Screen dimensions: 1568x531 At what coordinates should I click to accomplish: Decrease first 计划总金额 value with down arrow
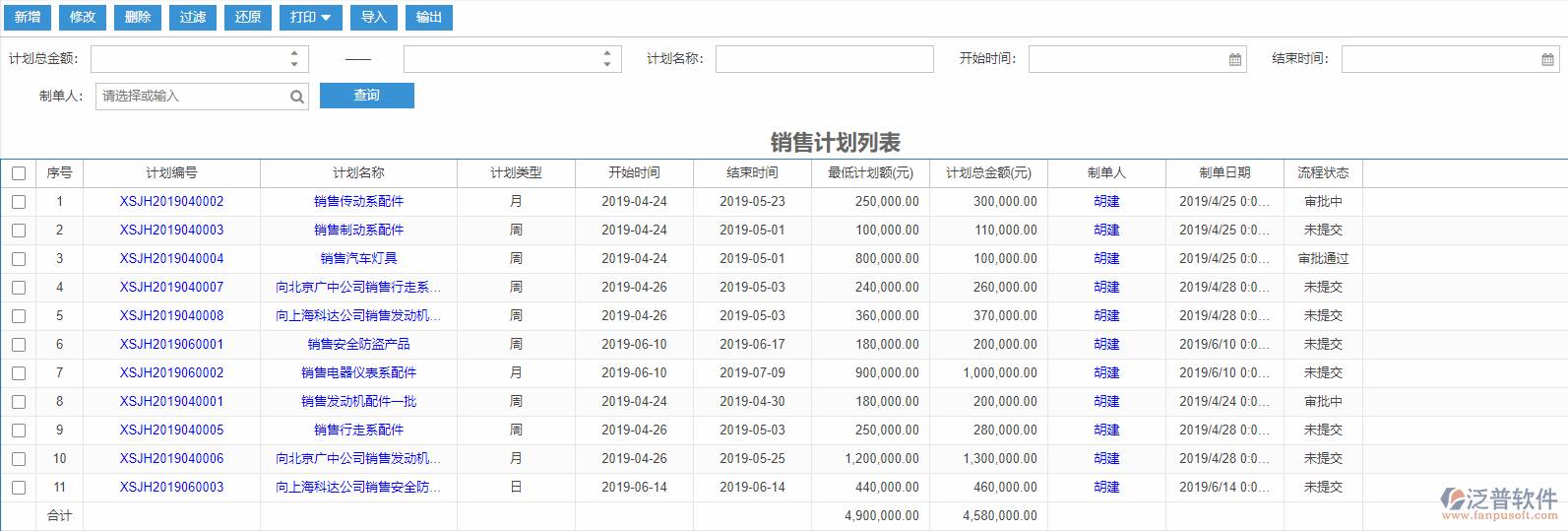coord(294,65)
